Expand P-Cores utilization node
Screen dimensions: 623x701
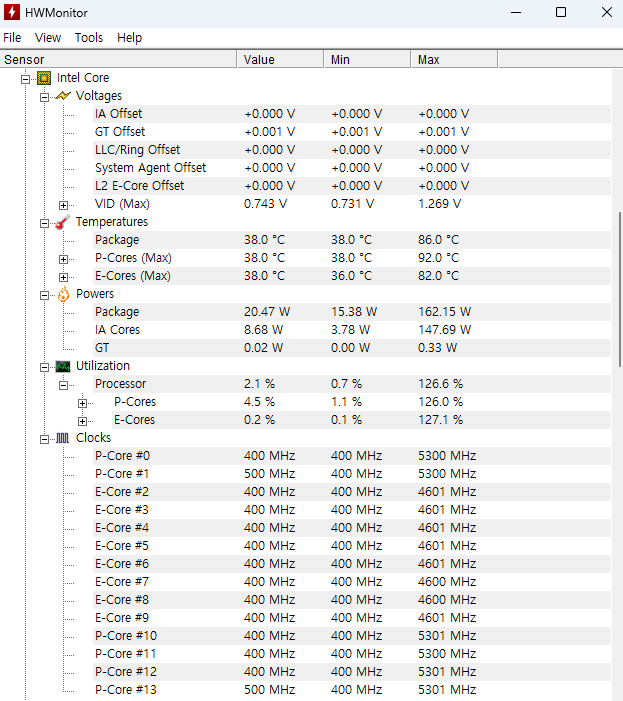pos(82,403)
